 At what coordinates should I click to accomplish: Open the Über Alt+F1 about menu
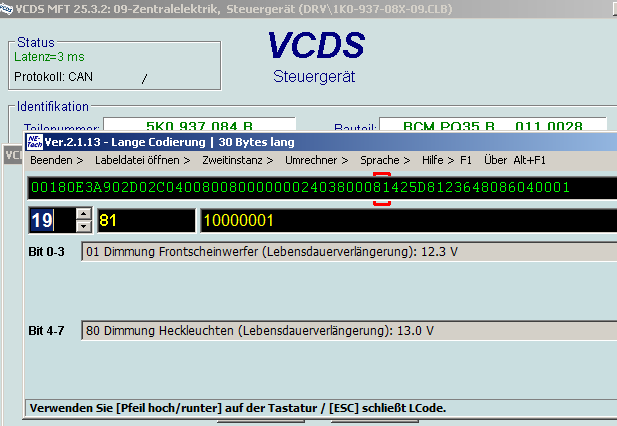(515, 160)
